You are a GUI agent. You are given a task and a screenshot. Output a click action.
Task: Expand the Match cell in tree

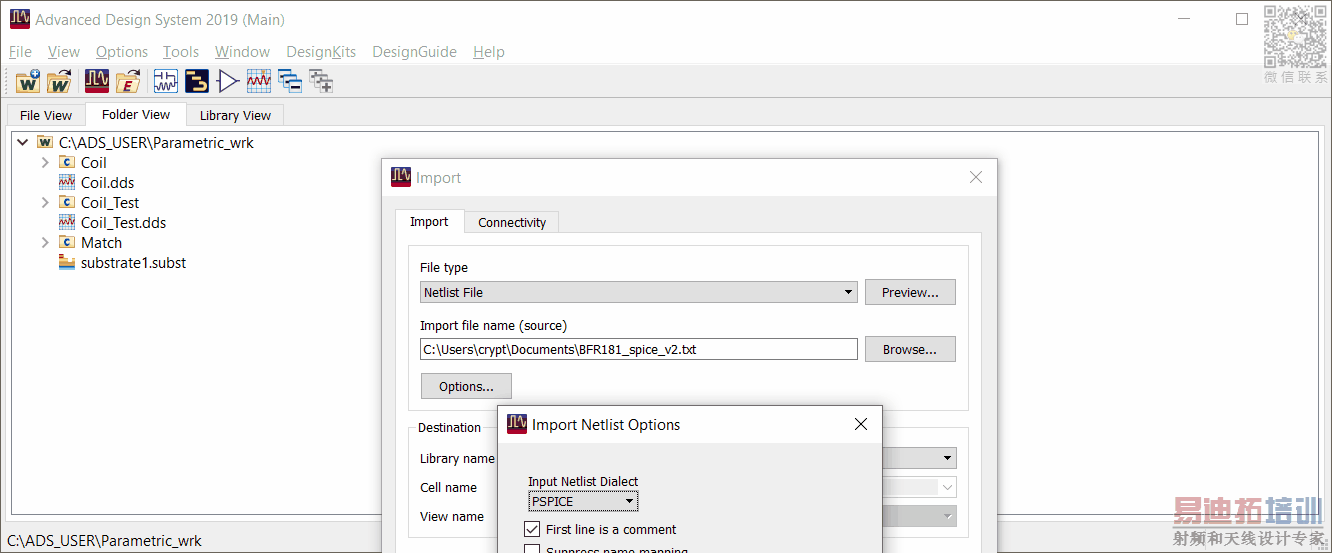45,243
